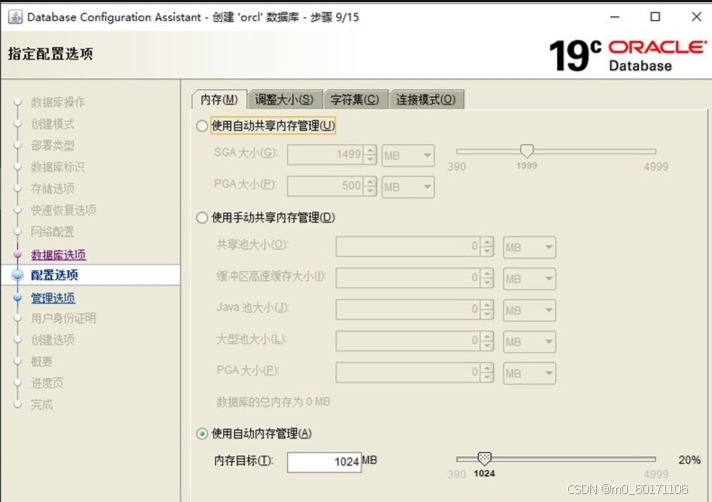Select automatic shared memory management radio
Viewport: 712px width, 502px height.
click(202, 126)
